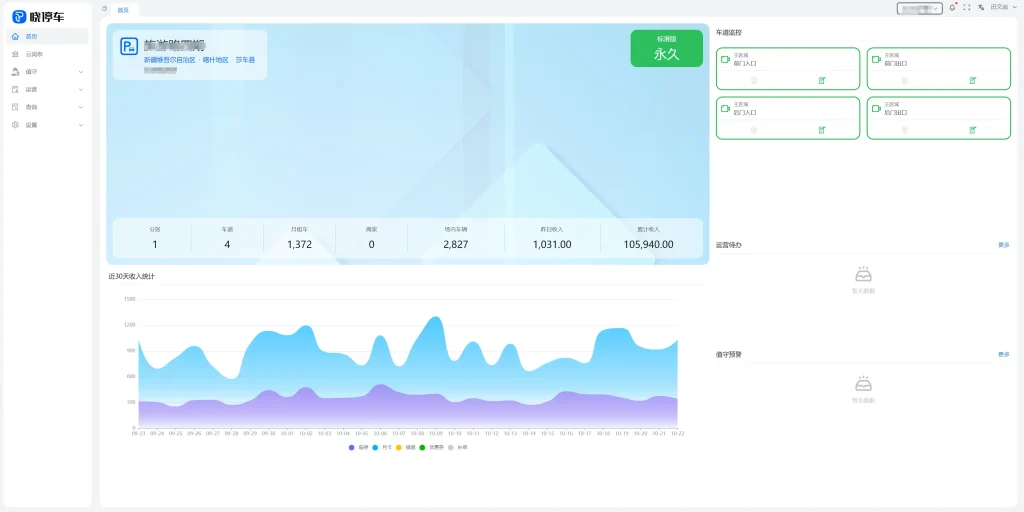This screenshot has width=1024, height=512.
Task: Click the camera icon on 前门入口 card
Action: pos(725,59)
